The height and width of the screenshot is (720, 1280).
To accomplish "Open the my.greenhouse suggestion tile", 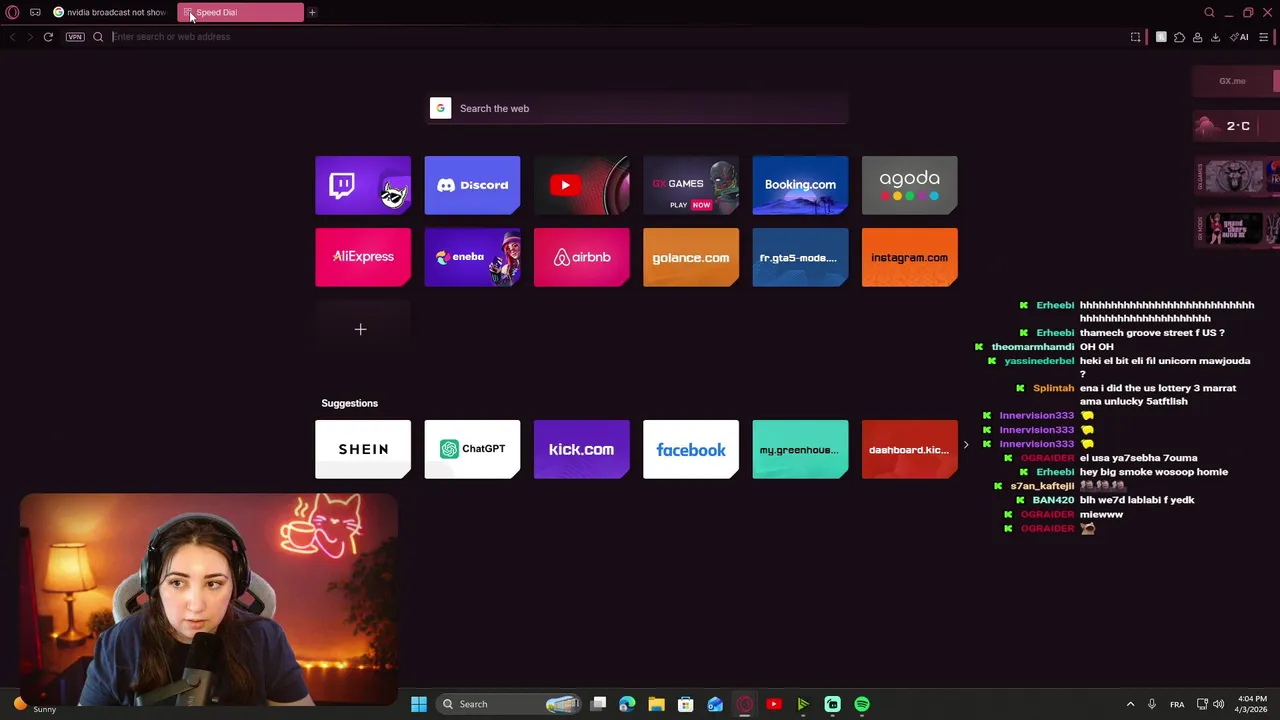I will [800, 449].
